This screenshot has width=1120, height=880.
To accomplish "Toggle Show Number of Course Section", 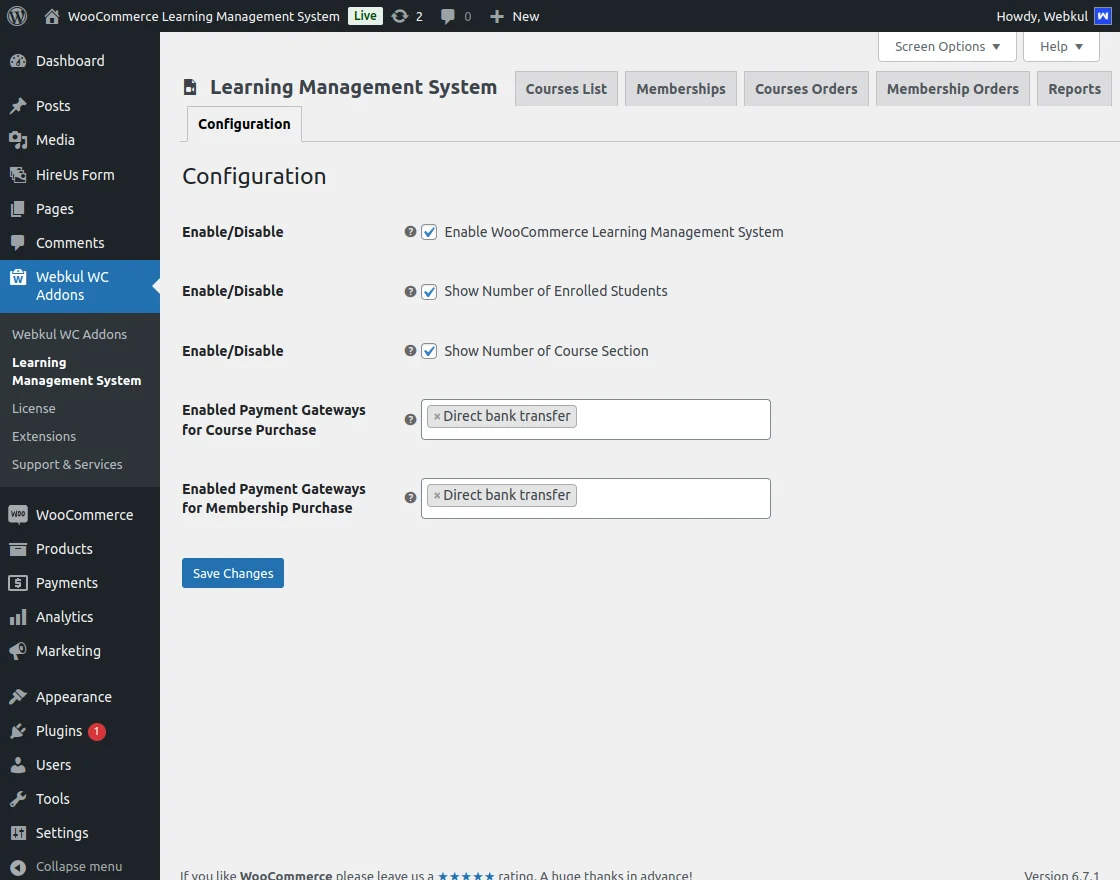I will (429, 351).
